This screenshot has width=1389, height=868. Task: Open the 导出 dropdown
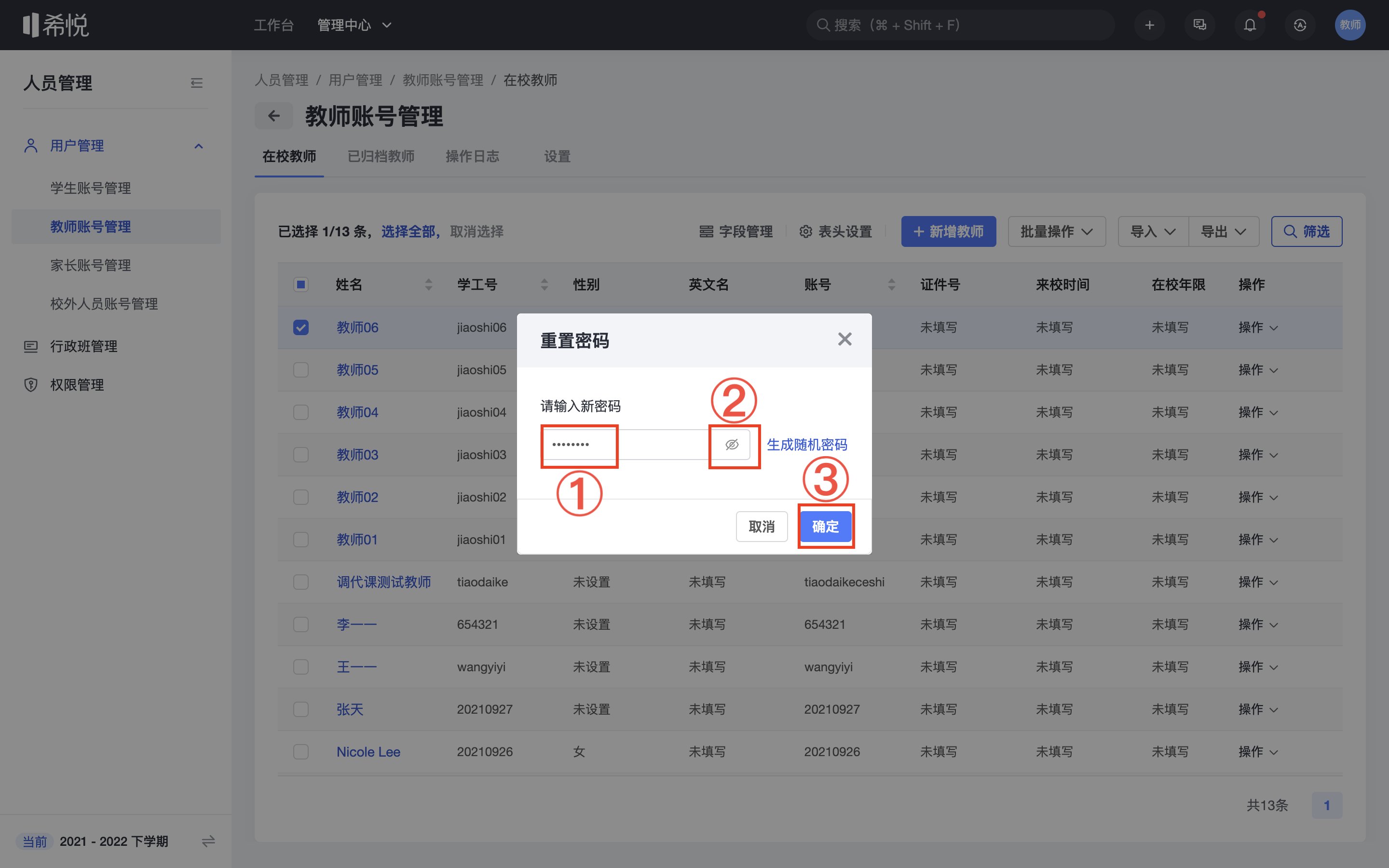click(x=1223, y=231)
